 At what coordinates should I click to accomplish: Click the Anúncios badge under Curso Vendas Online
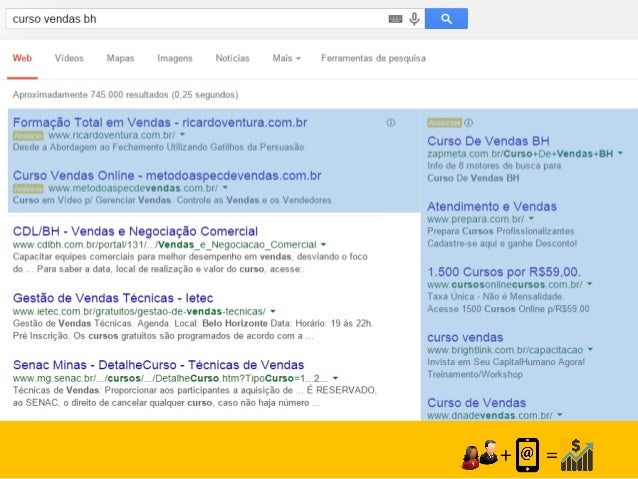pyautogui.click(x=28, y=188)
